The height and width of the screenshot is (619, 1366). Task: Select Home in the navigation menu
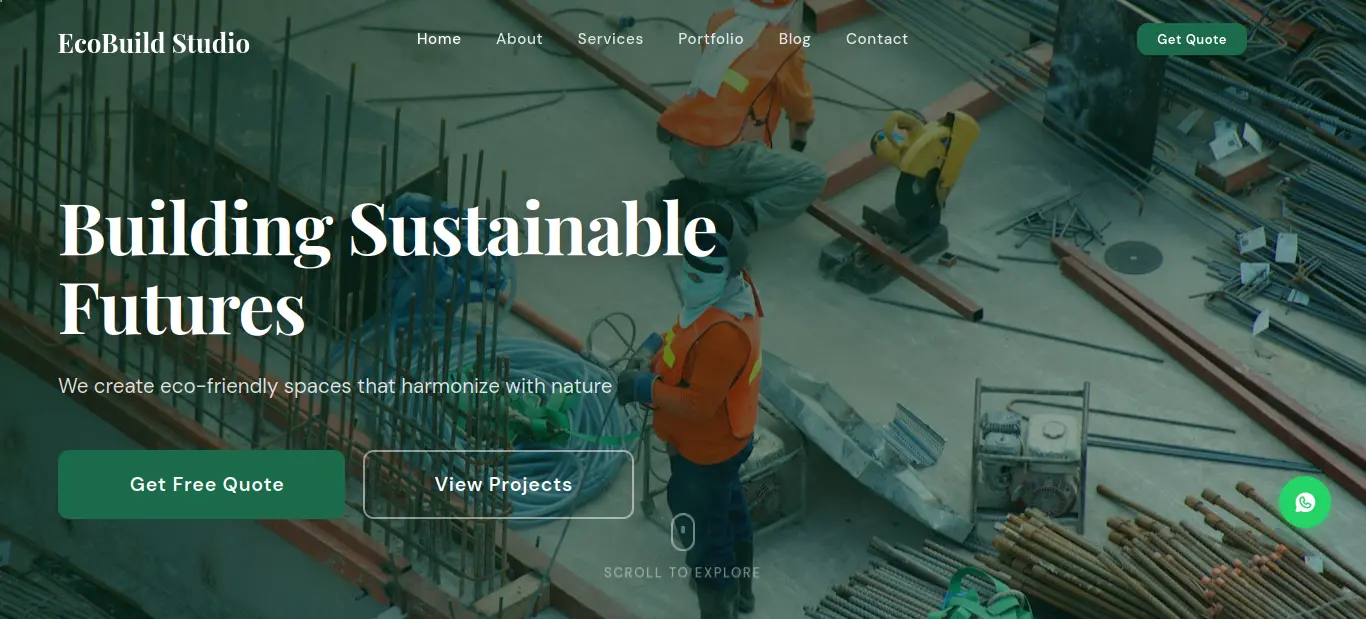point(439,39)
